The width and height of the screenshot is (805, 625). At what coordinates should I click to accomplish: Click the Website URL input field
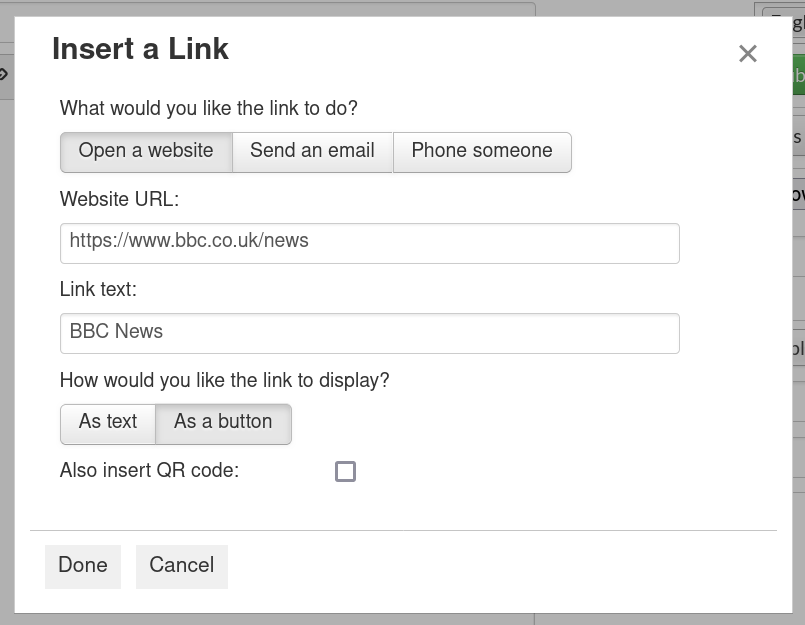[x=369, y=242]
